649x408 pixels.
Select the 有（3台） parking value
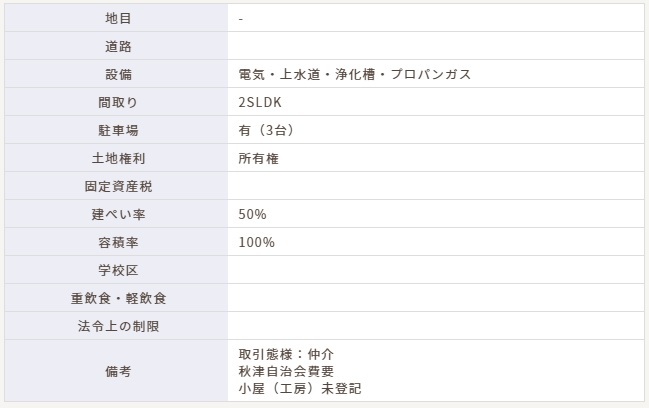(266, 130)
